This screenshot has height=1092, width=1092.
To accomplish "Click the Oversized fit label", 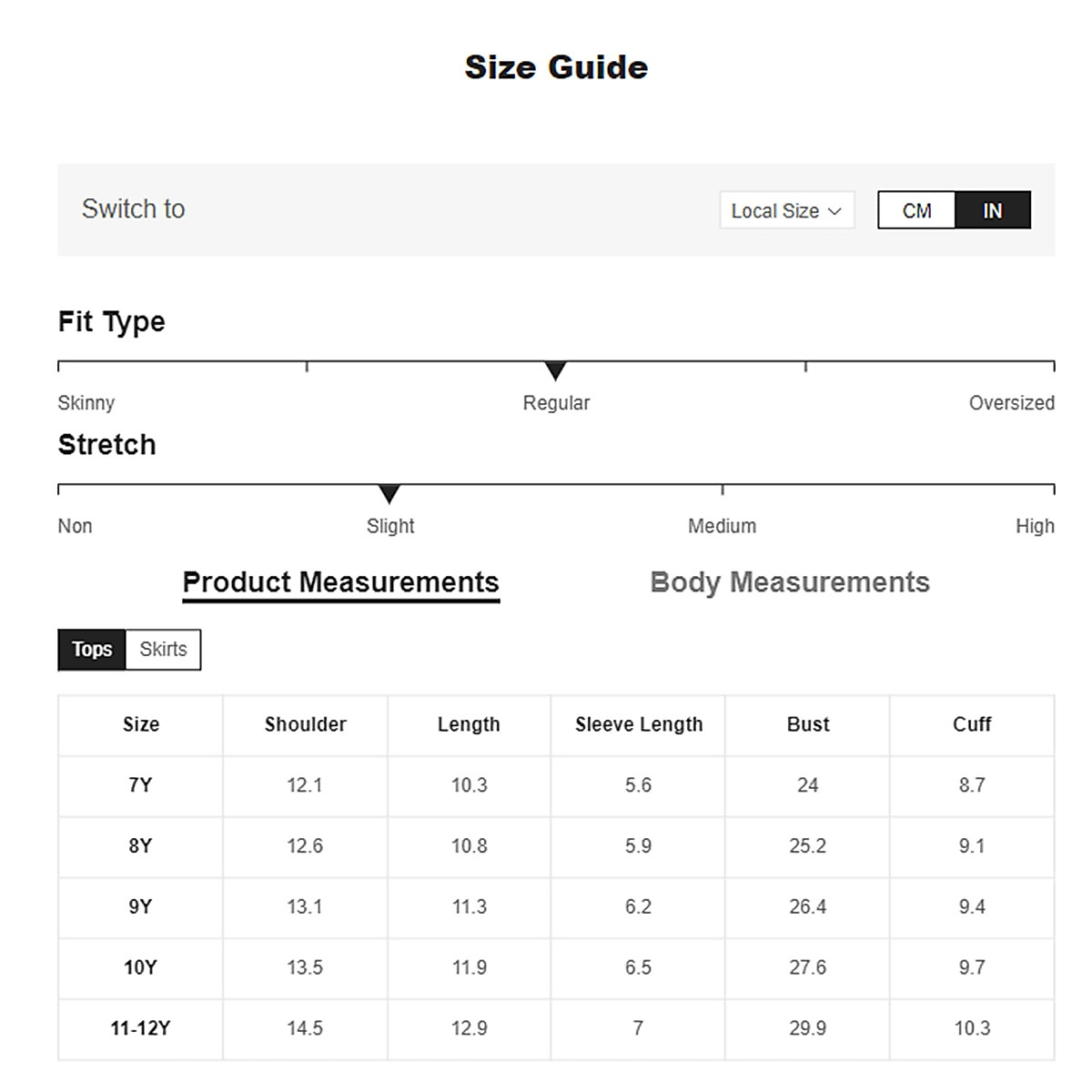I will point(1011,403).
